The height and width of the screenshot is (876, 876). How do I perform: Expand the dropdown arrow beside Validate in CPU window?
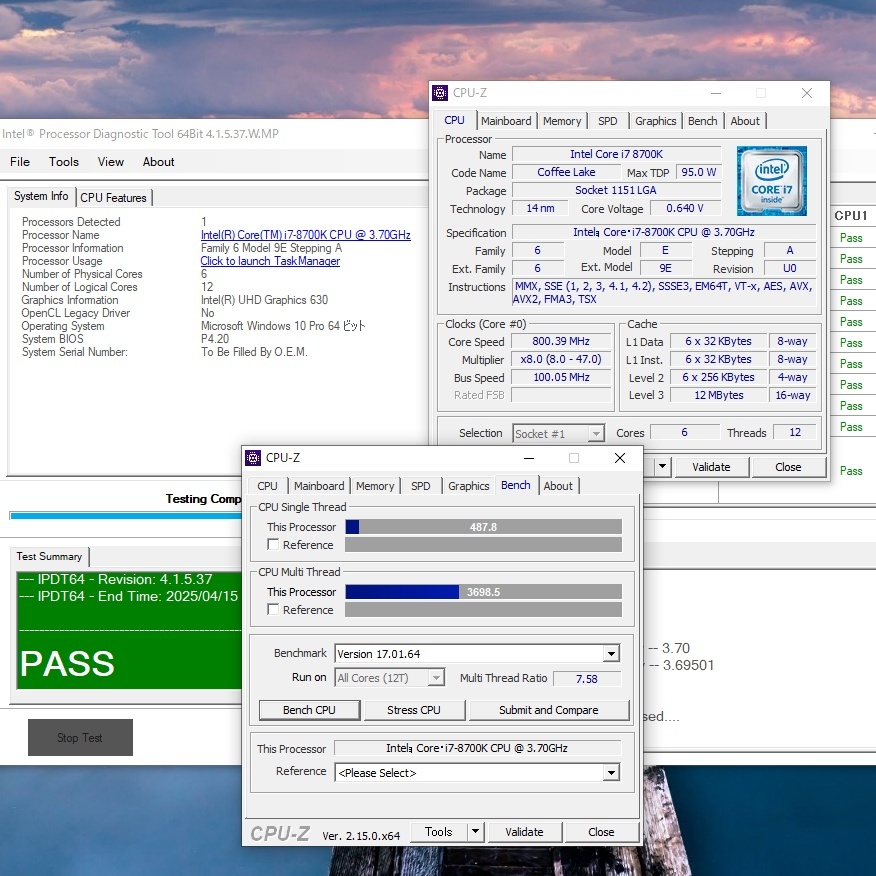click(x=663, y=466)
